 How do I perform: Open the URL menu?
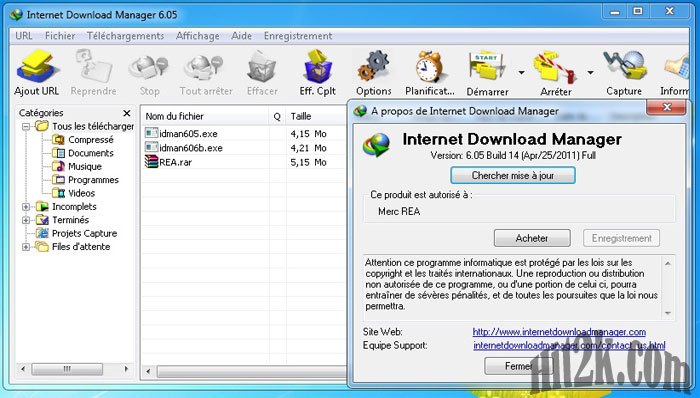click(x=24, y=36)
